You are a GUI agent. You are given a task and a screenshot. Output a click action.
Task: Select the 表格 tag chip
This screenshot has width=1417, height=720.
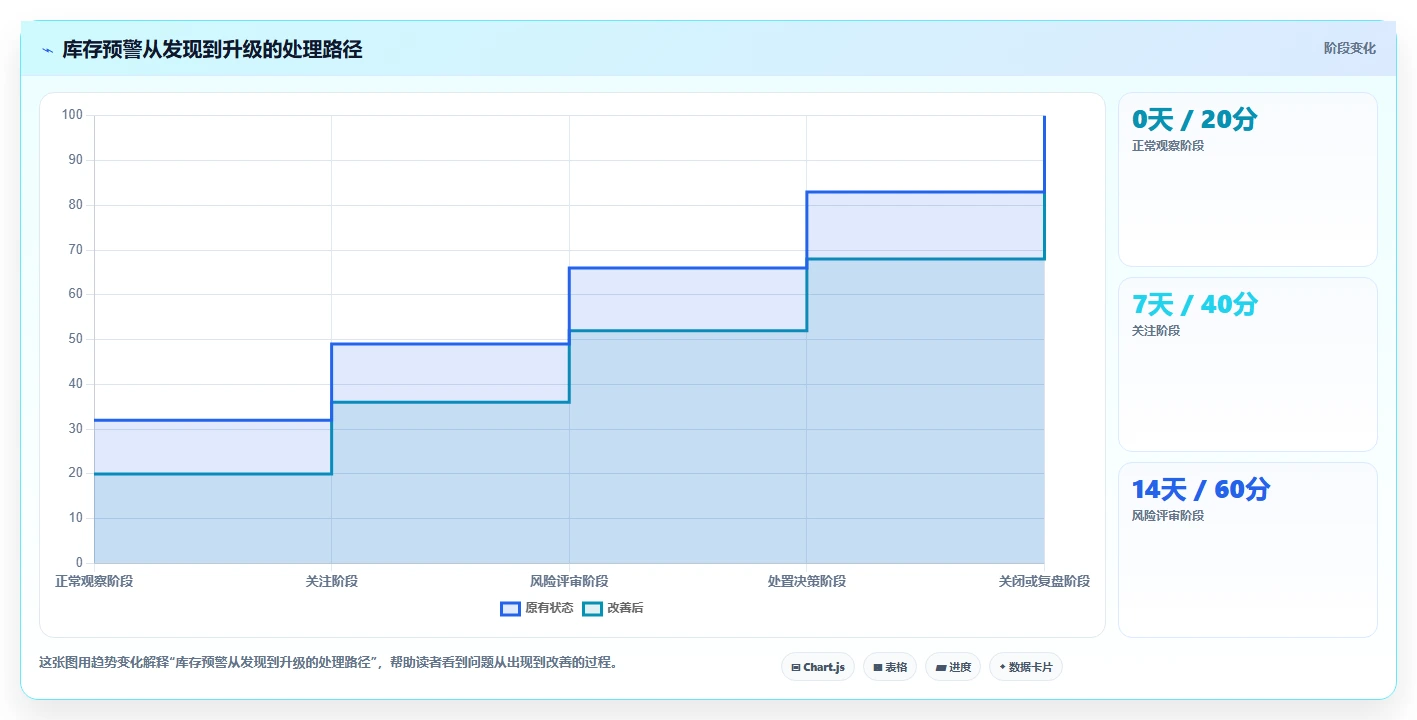point(890,667)
